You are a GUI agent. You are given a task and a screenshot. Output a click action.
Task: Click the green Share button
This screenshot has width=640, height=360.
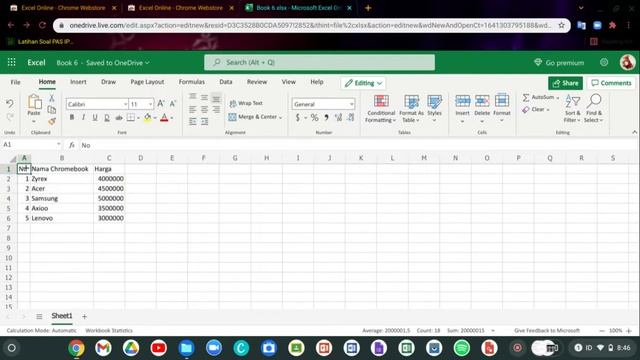click(565, 83)
